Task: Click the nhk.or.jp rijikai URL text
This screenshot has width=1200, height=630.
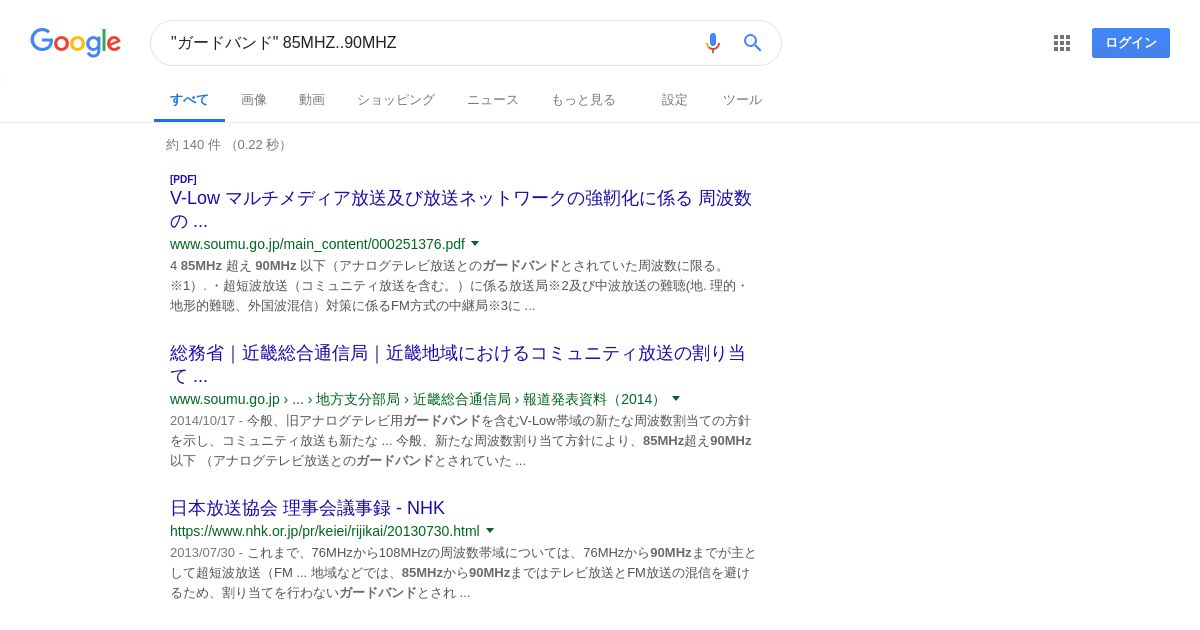Action: pyautogui.click(x=325, y=531)
